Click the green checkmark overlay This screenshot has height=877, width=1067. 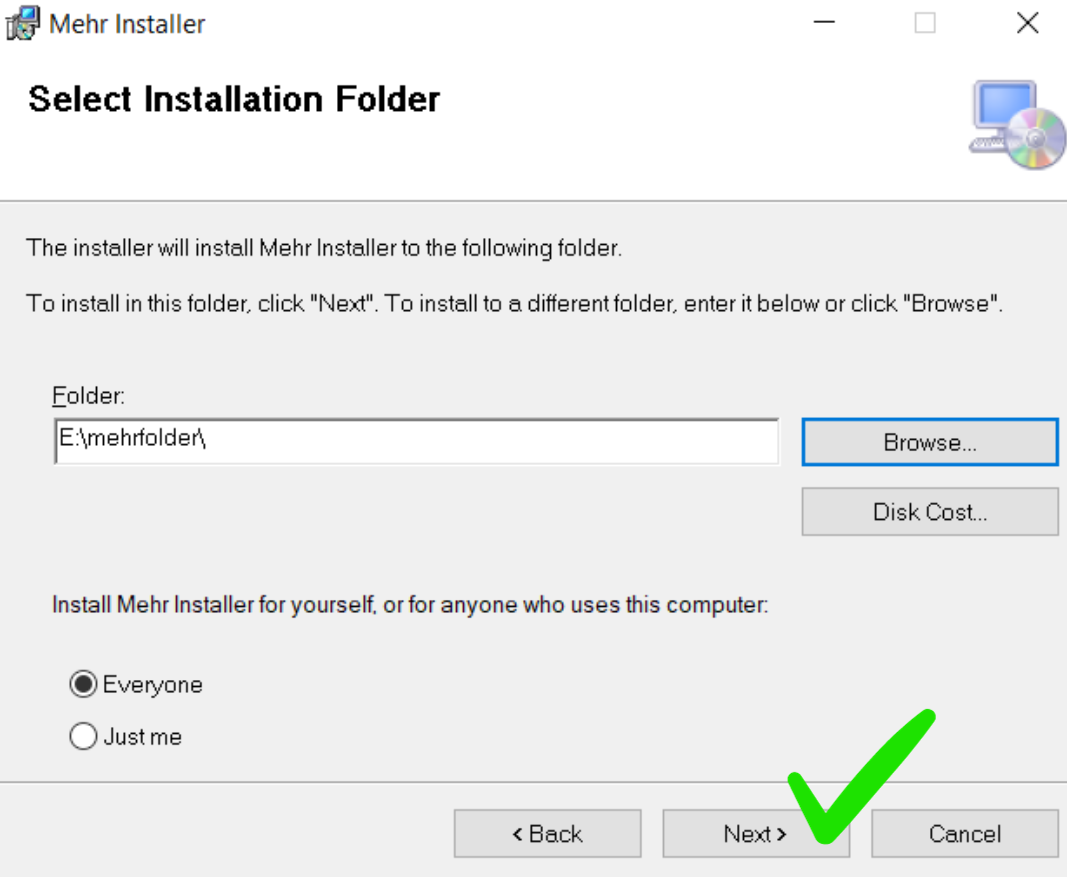click(861, 776)
